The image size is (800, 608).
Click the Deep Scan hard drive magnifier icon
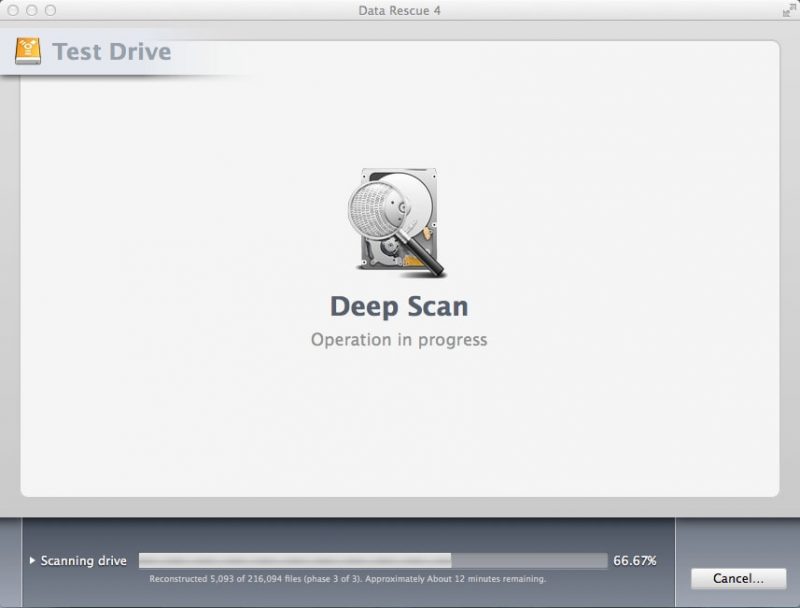click(x=397, y=222)
